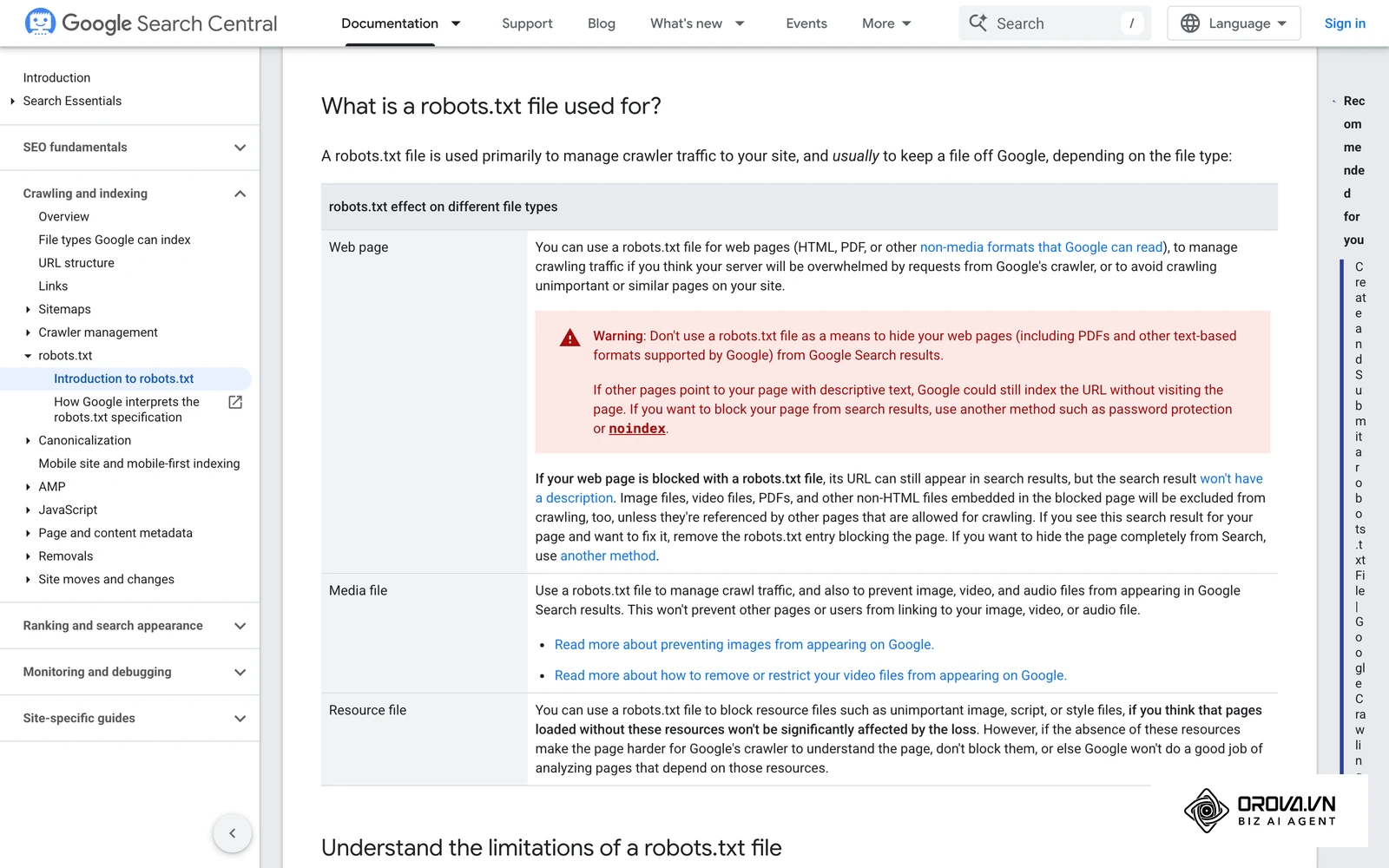The width and height of the screenshot is (1389, 868).
Task: Click the Google Search Central logo
Action: click(151, 23)
